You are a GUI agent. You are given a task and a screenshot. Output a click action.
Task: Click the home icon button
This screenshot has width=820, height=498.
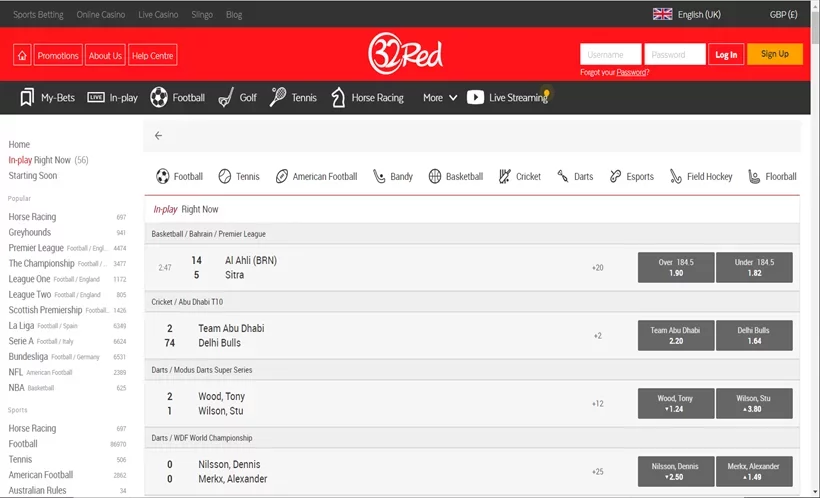(22, 55)
